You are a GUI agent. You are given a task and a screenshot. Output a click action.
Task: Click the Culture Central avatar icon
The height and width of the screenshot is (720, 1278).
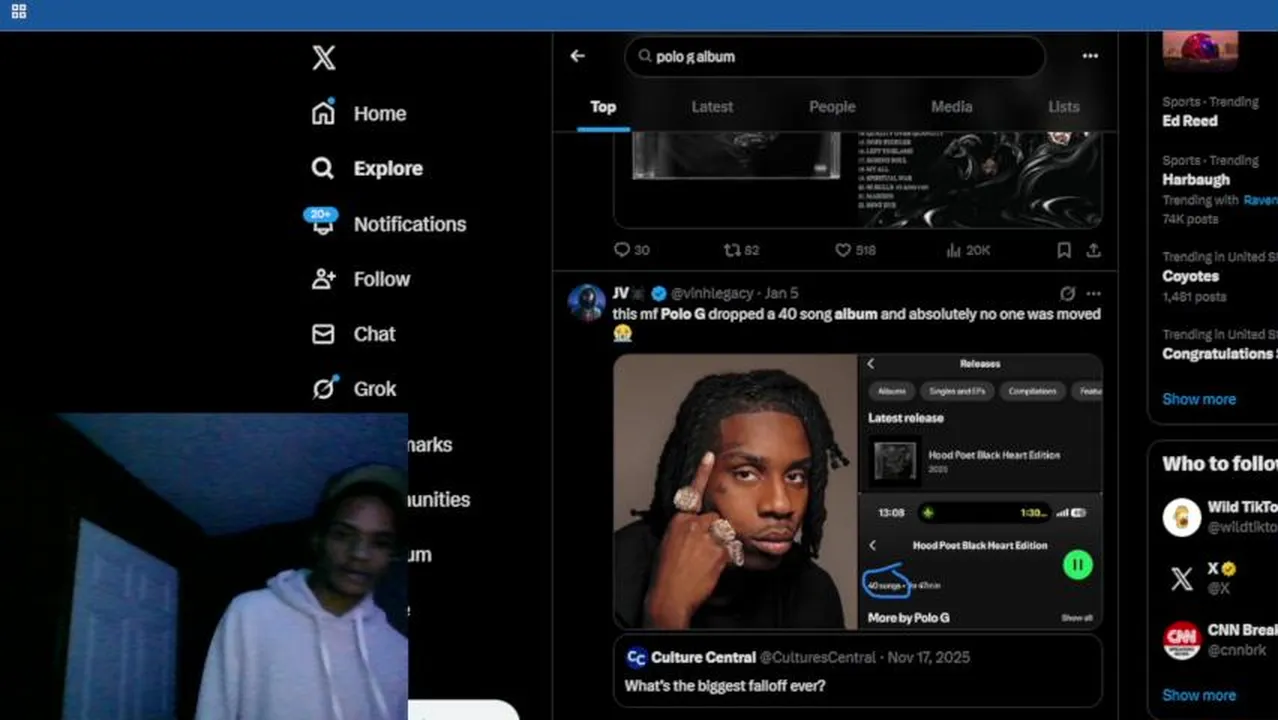pyautogui.click(x=636, y=657)
